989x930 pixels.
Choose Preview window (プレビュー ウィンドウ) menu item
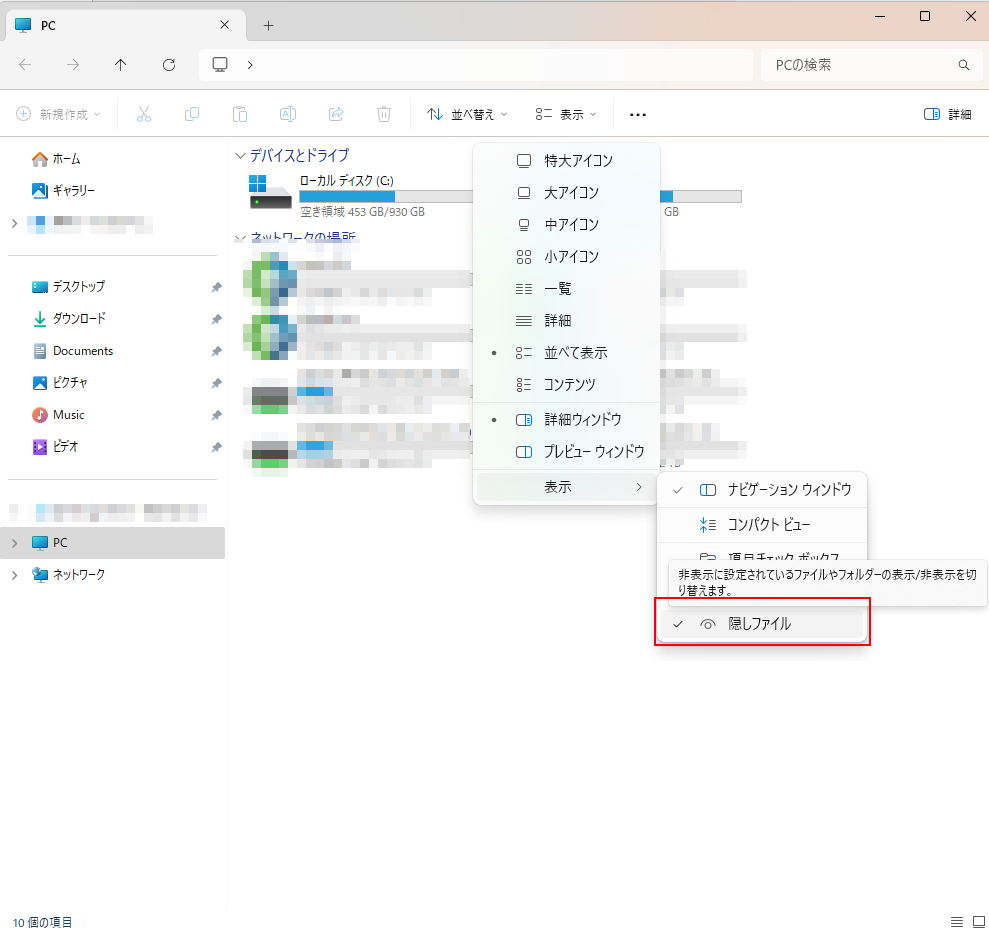(594, 452)
